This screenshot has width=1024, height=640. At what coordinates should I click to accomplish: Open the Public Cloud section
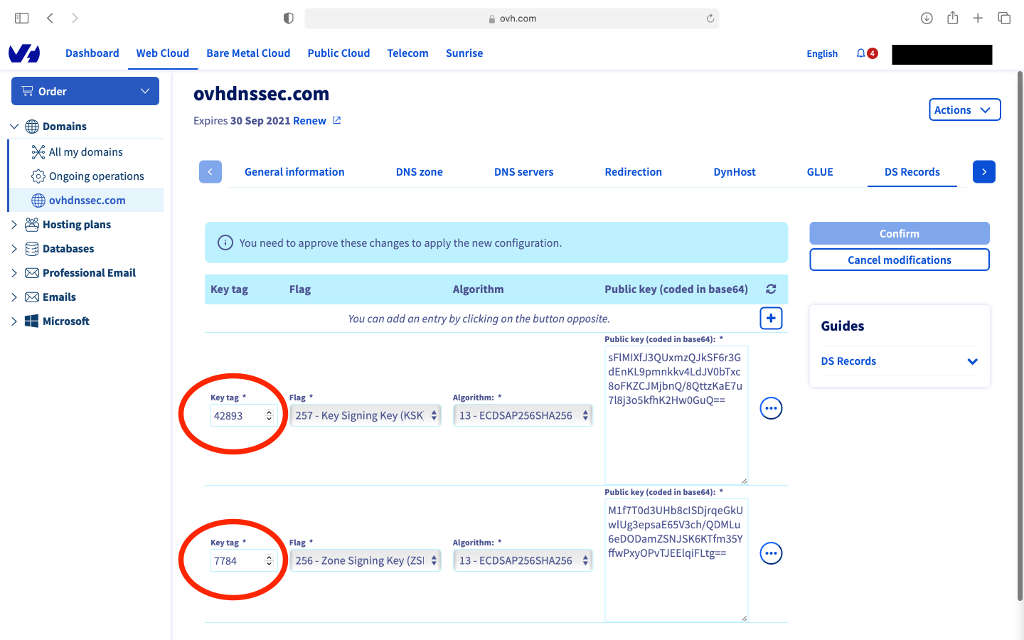[338, 54]
